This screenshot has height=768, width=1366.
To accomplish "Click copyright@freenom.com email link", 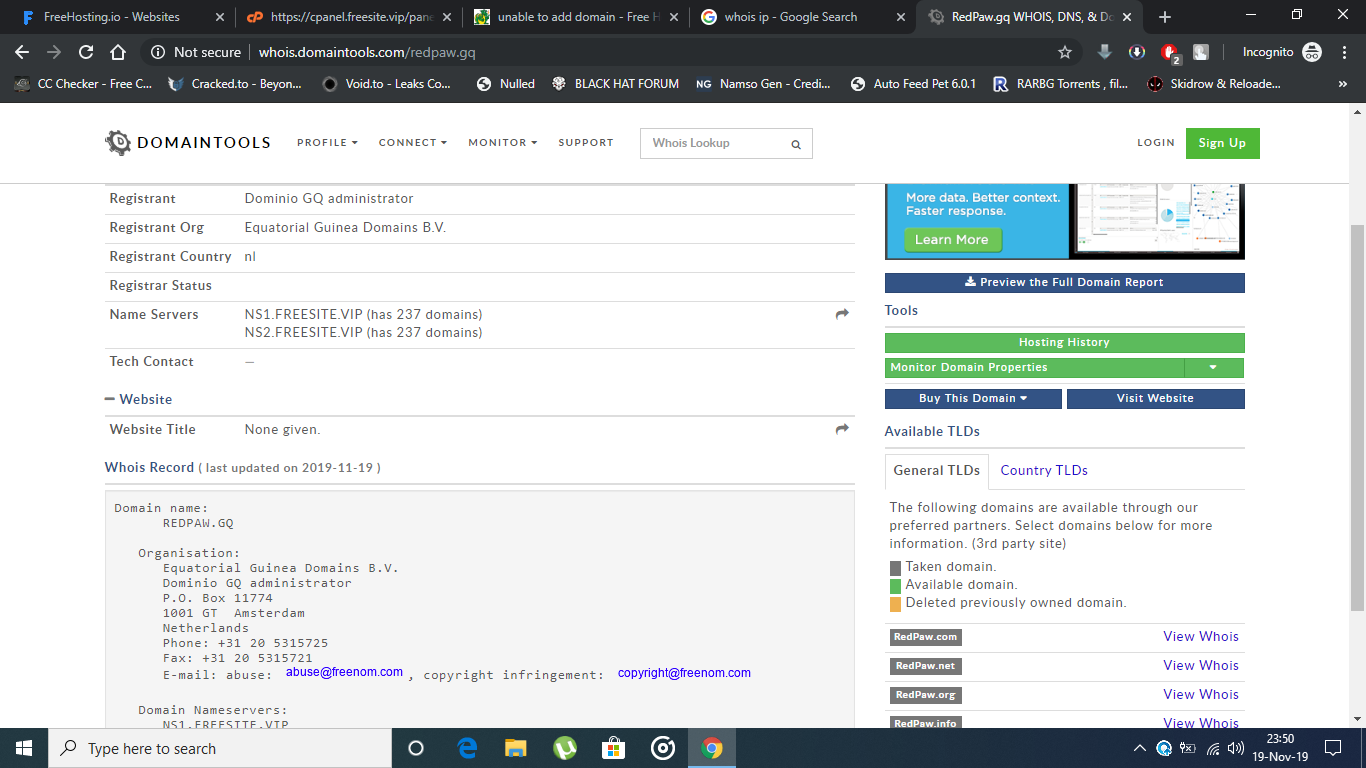I will tap(684, 673).
